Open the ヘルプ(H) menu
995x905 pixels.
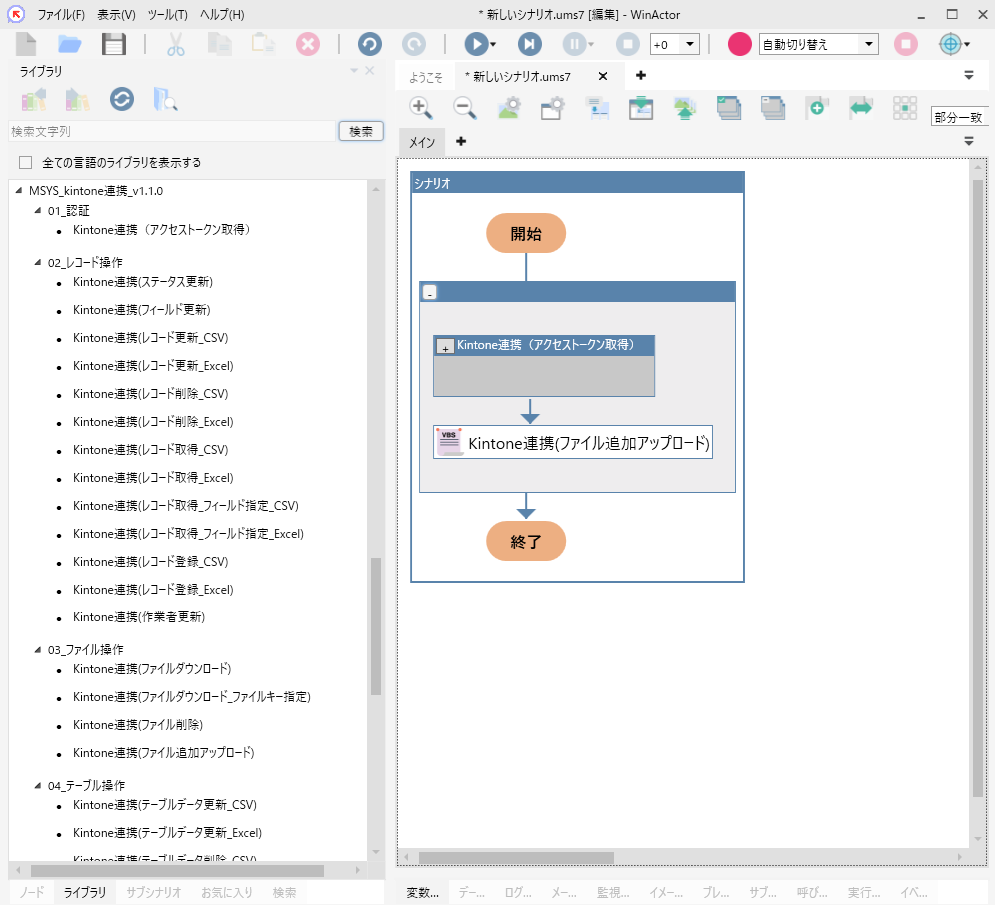tap(222, 15)
